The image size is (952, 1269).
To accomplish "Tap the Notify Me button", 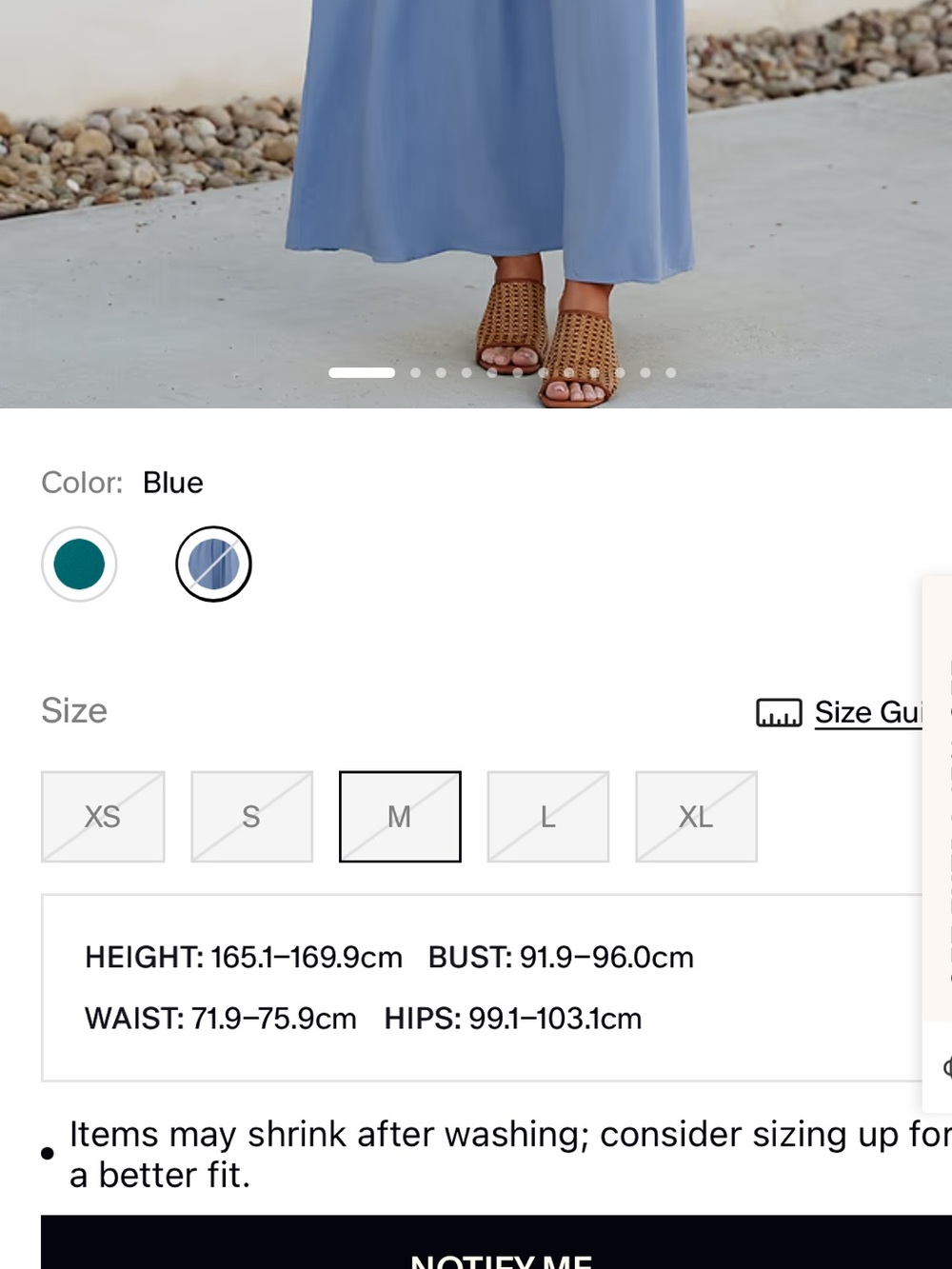I will pyautogui.click(x=496, y=1241).
